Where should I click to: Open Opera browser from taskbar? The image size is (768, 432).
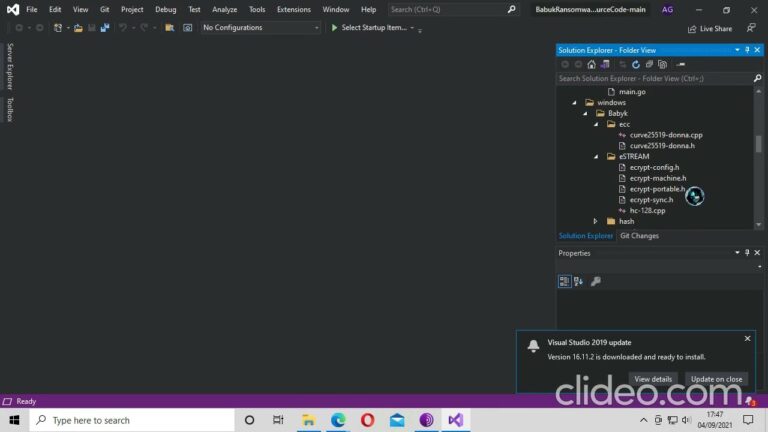pyautogui.click(x=367, y=420)
